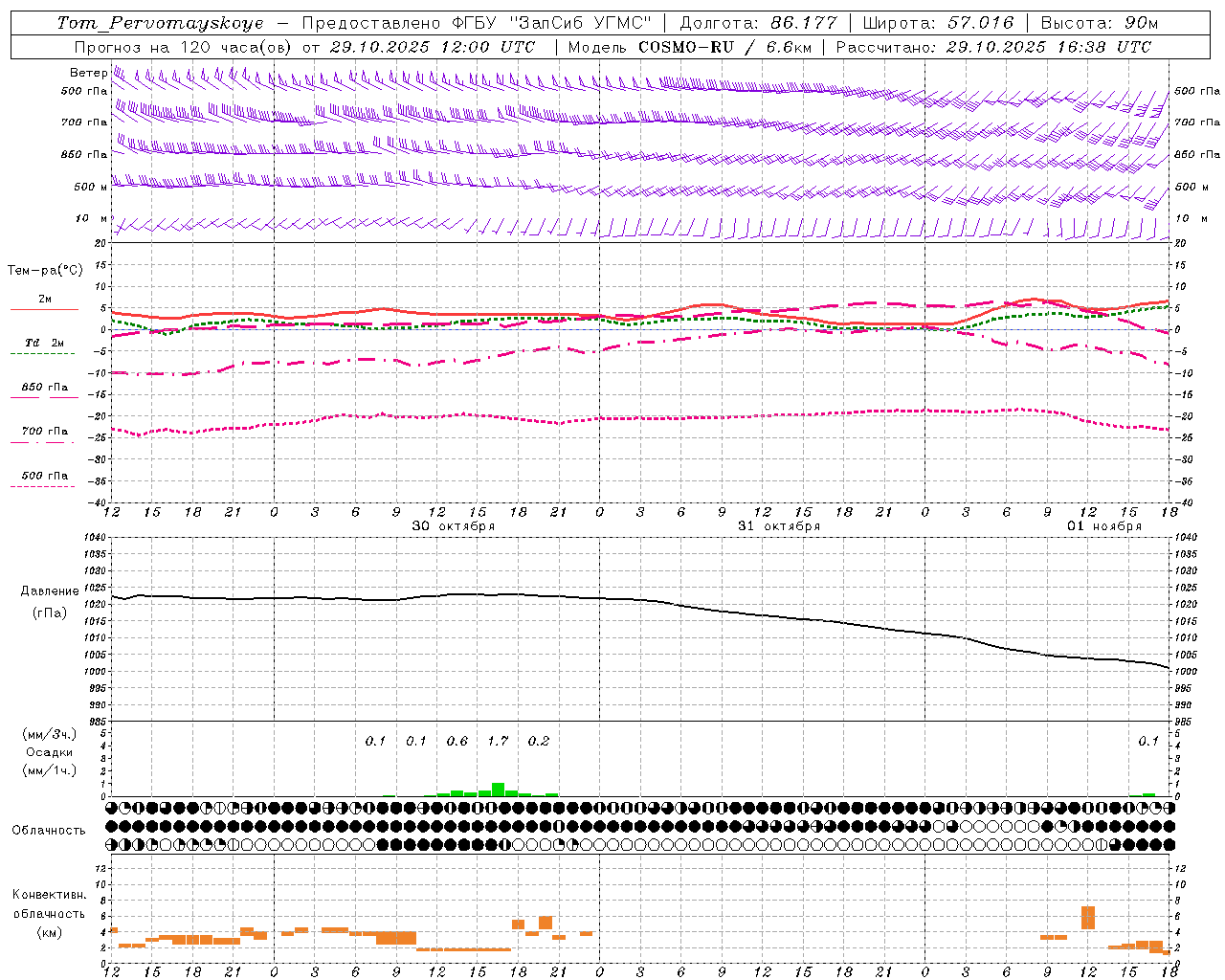The width and height of the screenshot is (1225, 980).
Task: Click the 'Тем-ра(°C)' temperature panel label
Action: point(45,271)
